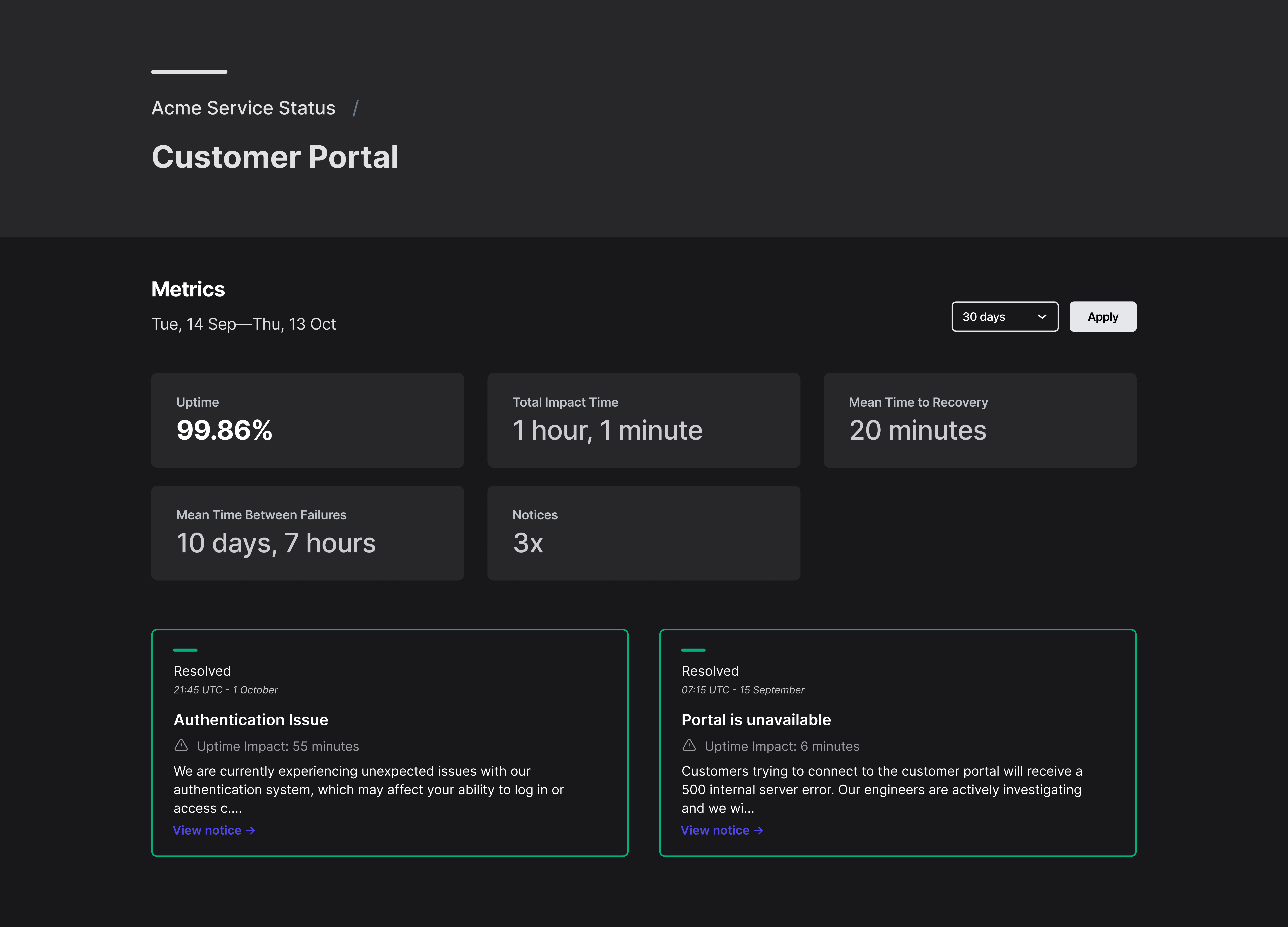
Task: Click the warning icon beside Uptime Impact 55 minutes
Action: [x=181, y=746]
